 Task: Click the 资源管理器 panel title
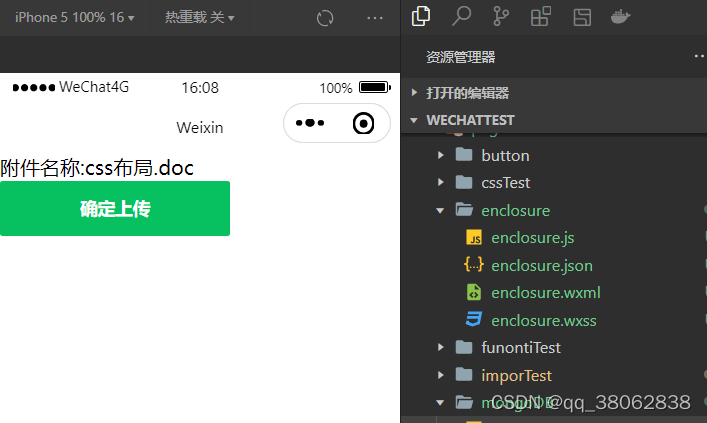(x=460, y=57)
